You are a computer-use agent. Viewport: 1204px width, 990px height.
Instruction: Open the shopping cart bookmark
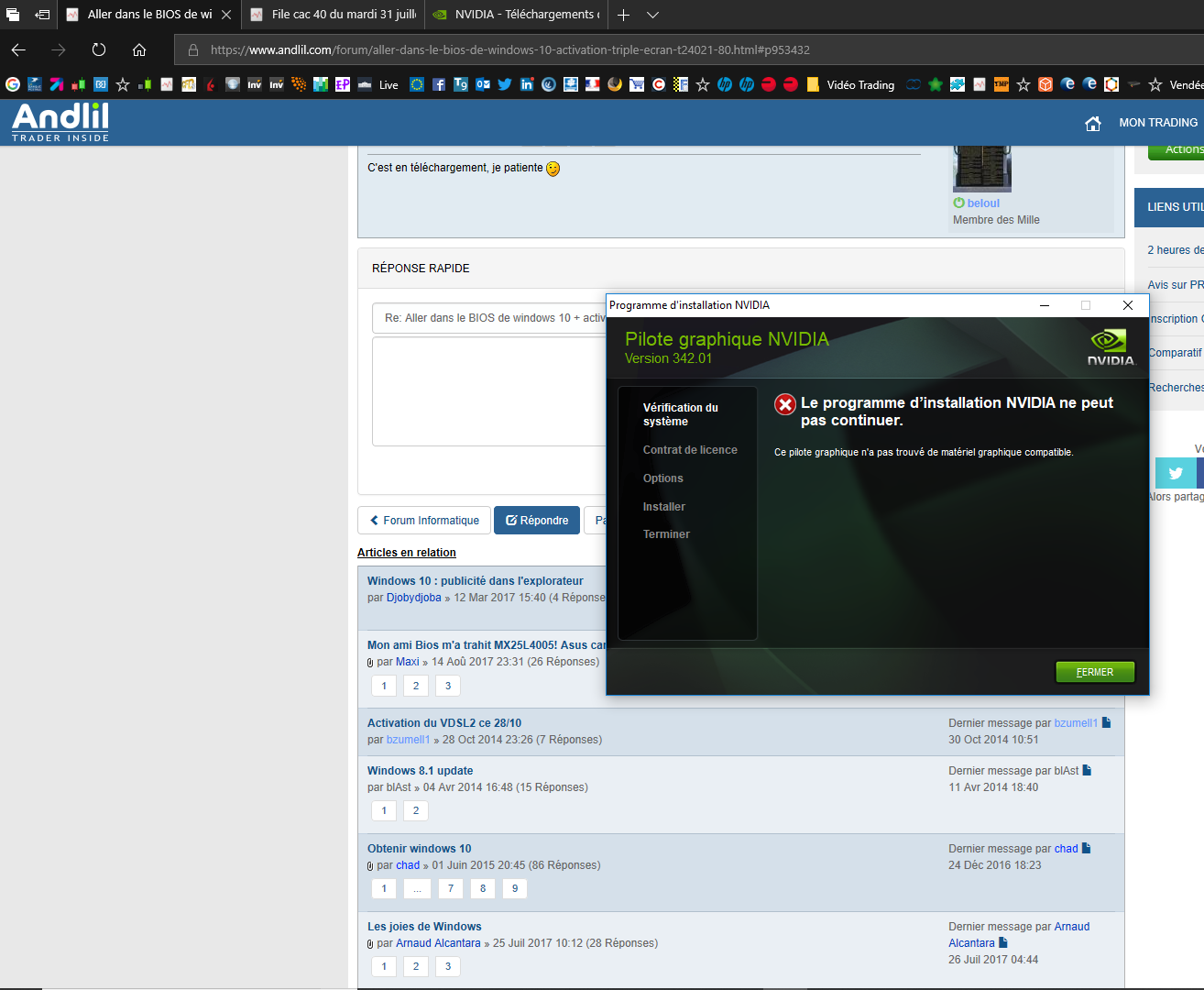coord(637,84)
